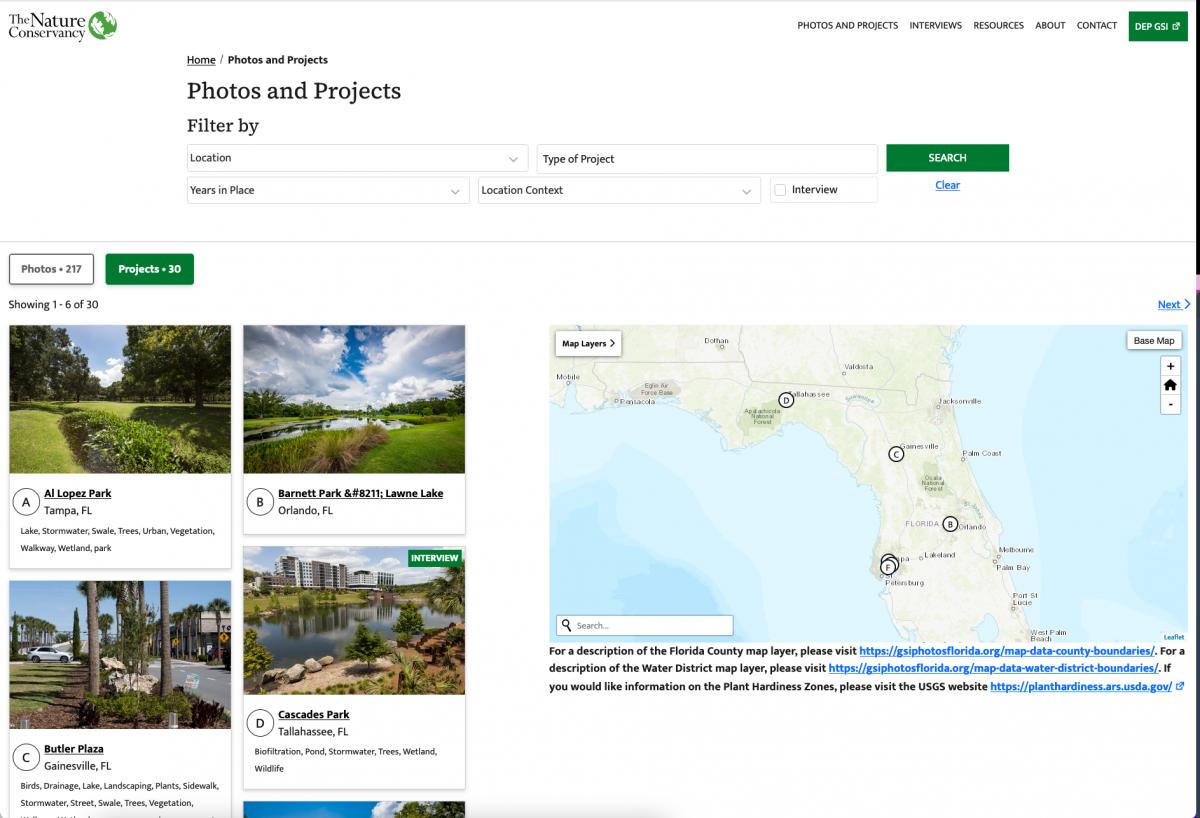Click map marker B near Orlando
Screen dimensions: 1200x818
(950, 524)
